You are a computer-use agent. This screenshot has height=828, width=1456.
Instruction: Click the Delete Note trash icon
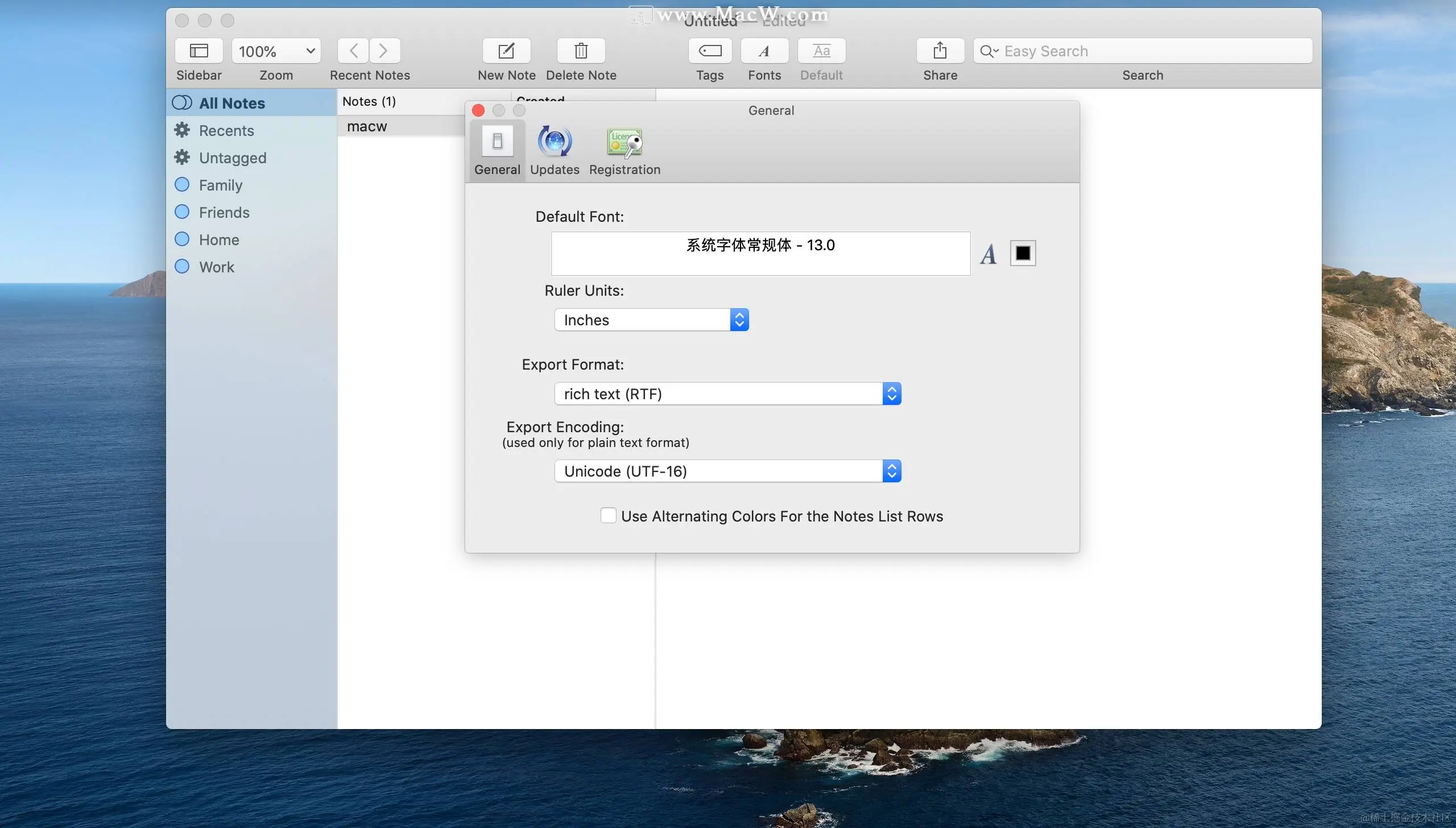coord(581,51)
